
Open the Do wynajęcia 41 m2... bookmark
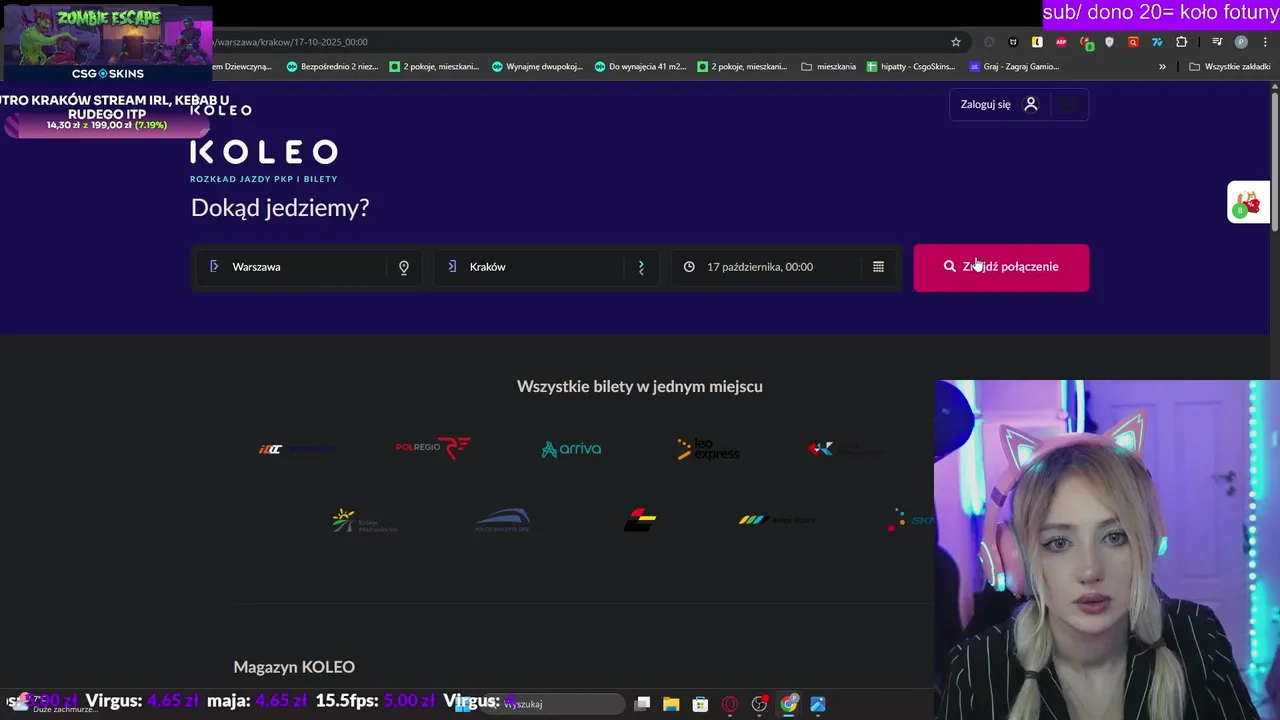coord(640,67)
